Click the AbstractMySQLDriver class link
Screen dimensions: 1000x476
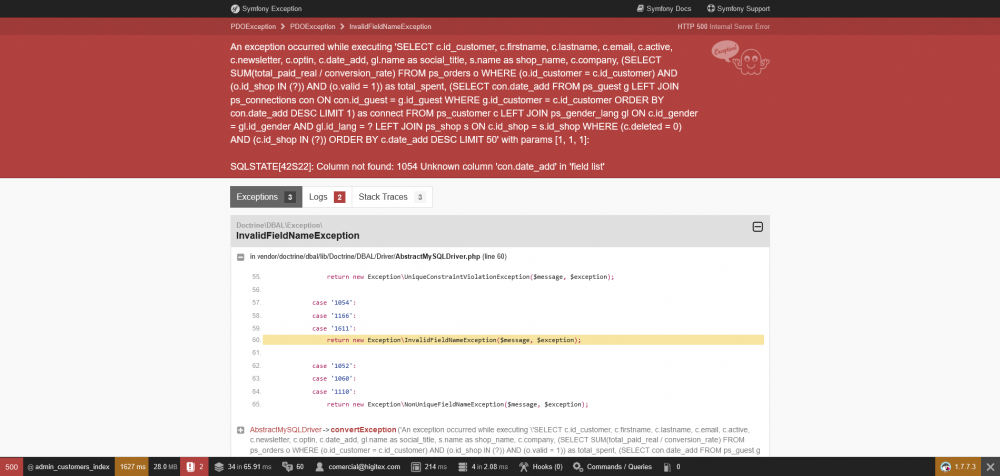point(286,429)
